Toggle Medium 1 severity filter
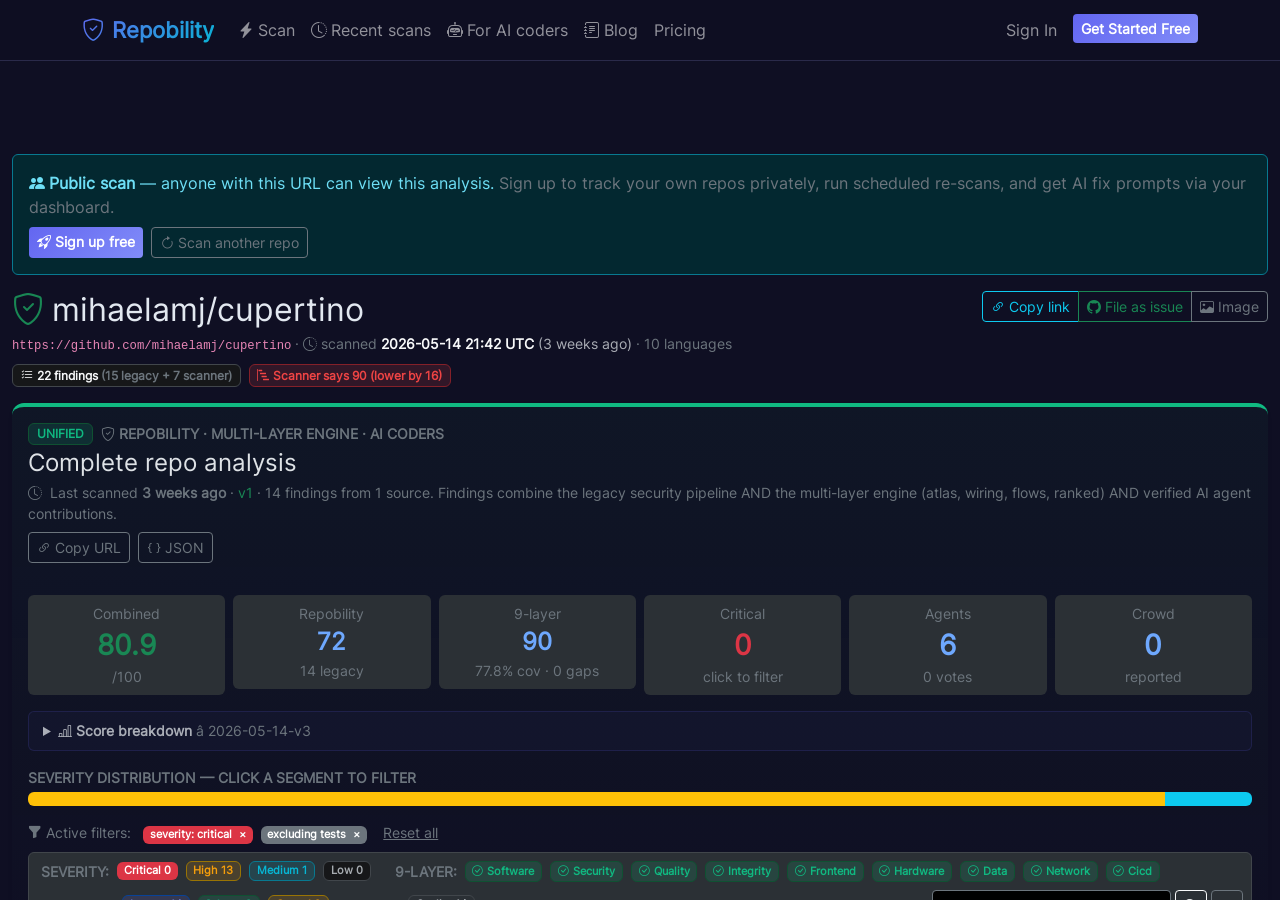The width and height of the screenshot is (1280, 900). [x=282, y=870]
